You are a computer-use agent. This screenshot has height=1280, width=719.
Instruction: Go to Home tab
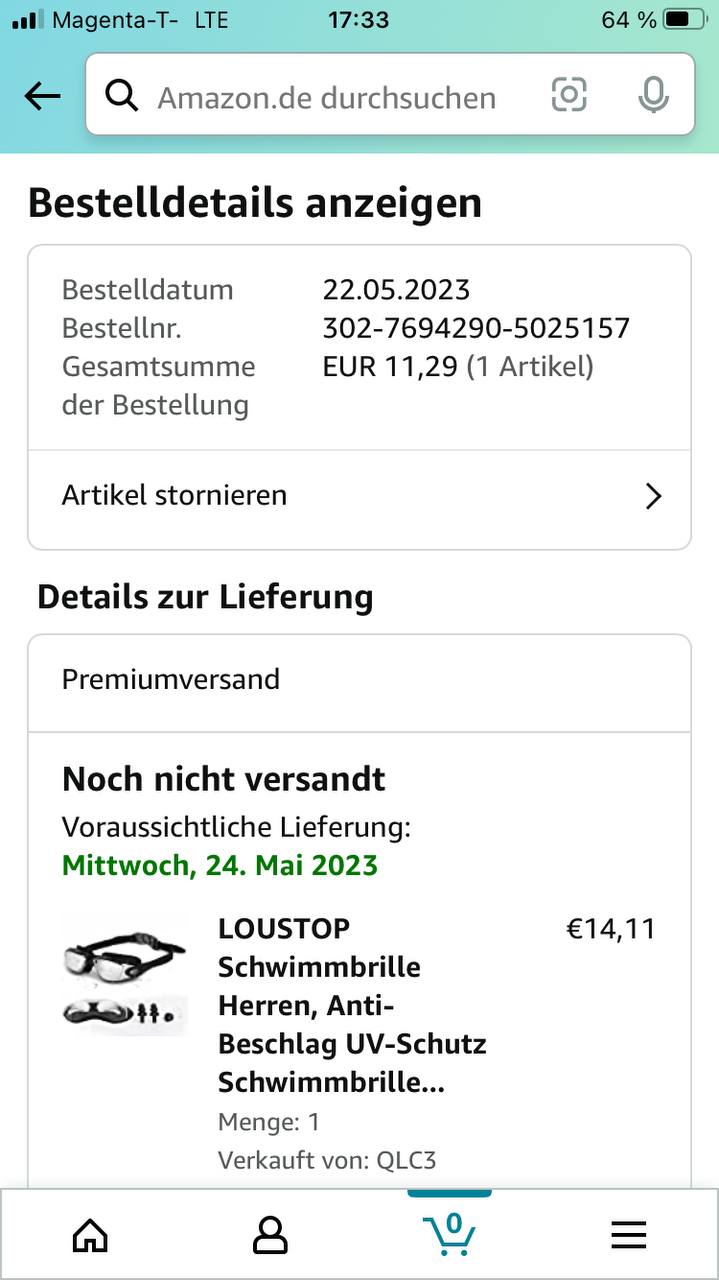pyautogui.click(x=90, y=1236)
